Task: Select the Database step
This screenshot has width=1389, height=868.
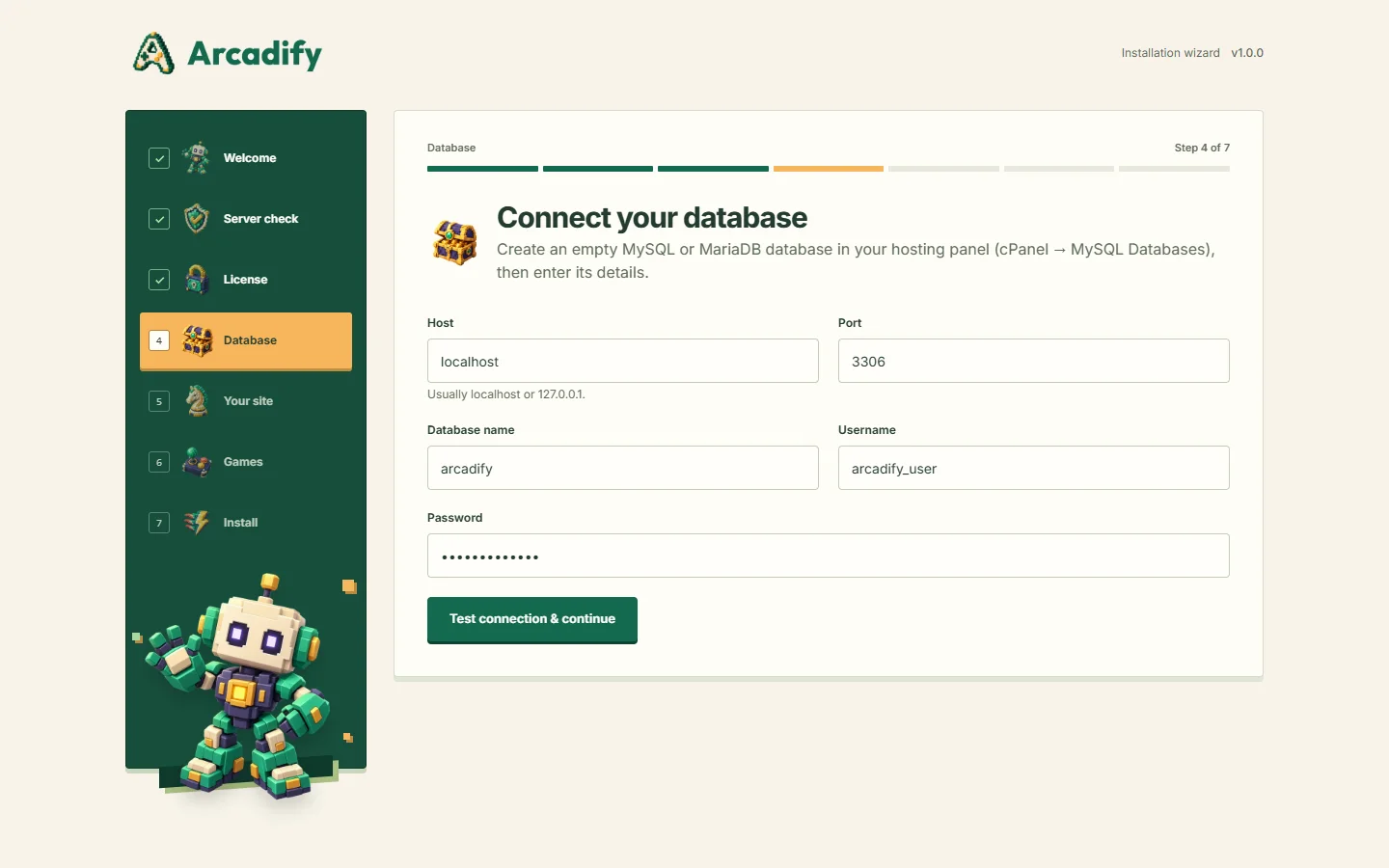Action: coord(246,340)
